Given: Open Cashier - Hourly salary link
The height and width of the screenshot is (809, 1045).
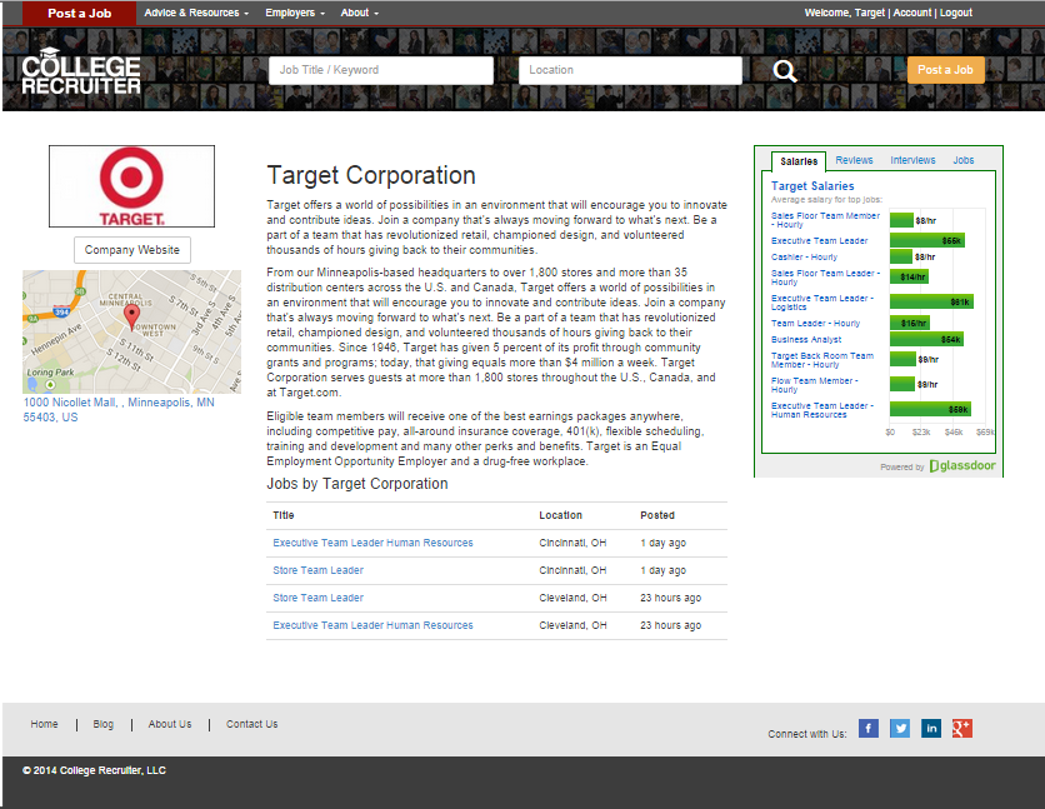Looking at the screenshot, I should (804, 257).
